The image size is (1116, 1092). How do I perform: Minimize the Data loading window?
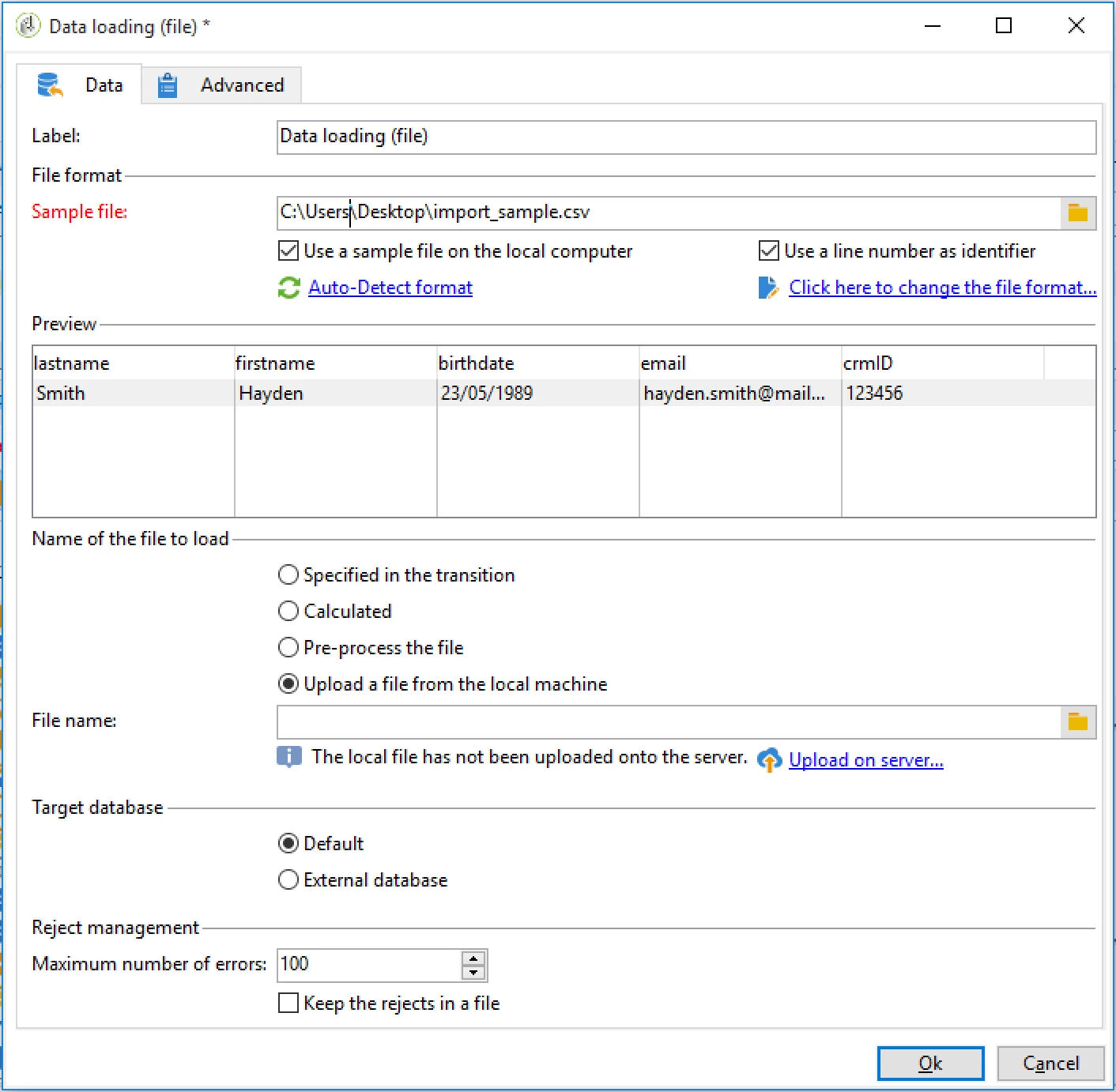pos(933,26)
